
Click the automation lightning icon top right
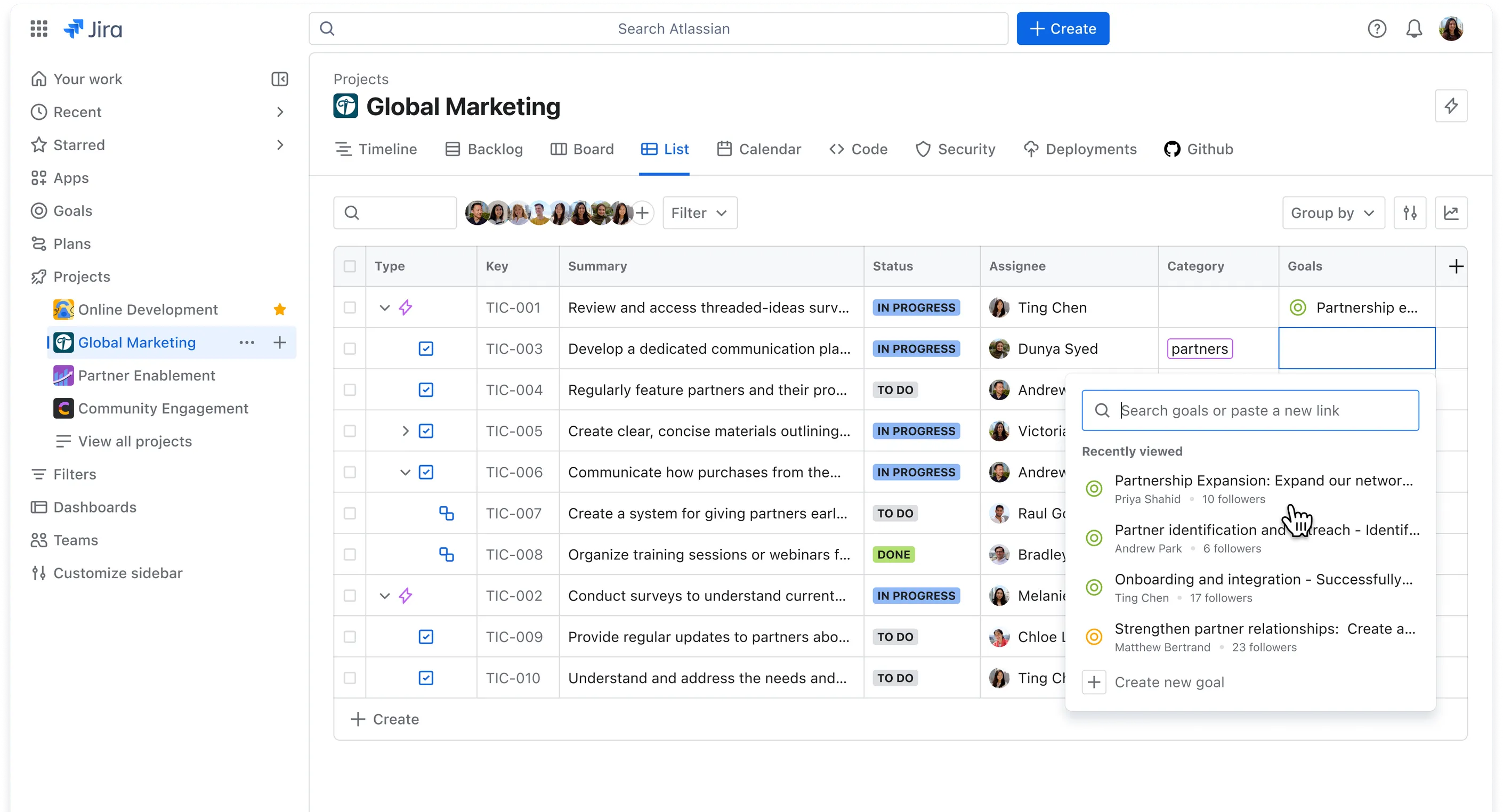[x=1452, y=105]
